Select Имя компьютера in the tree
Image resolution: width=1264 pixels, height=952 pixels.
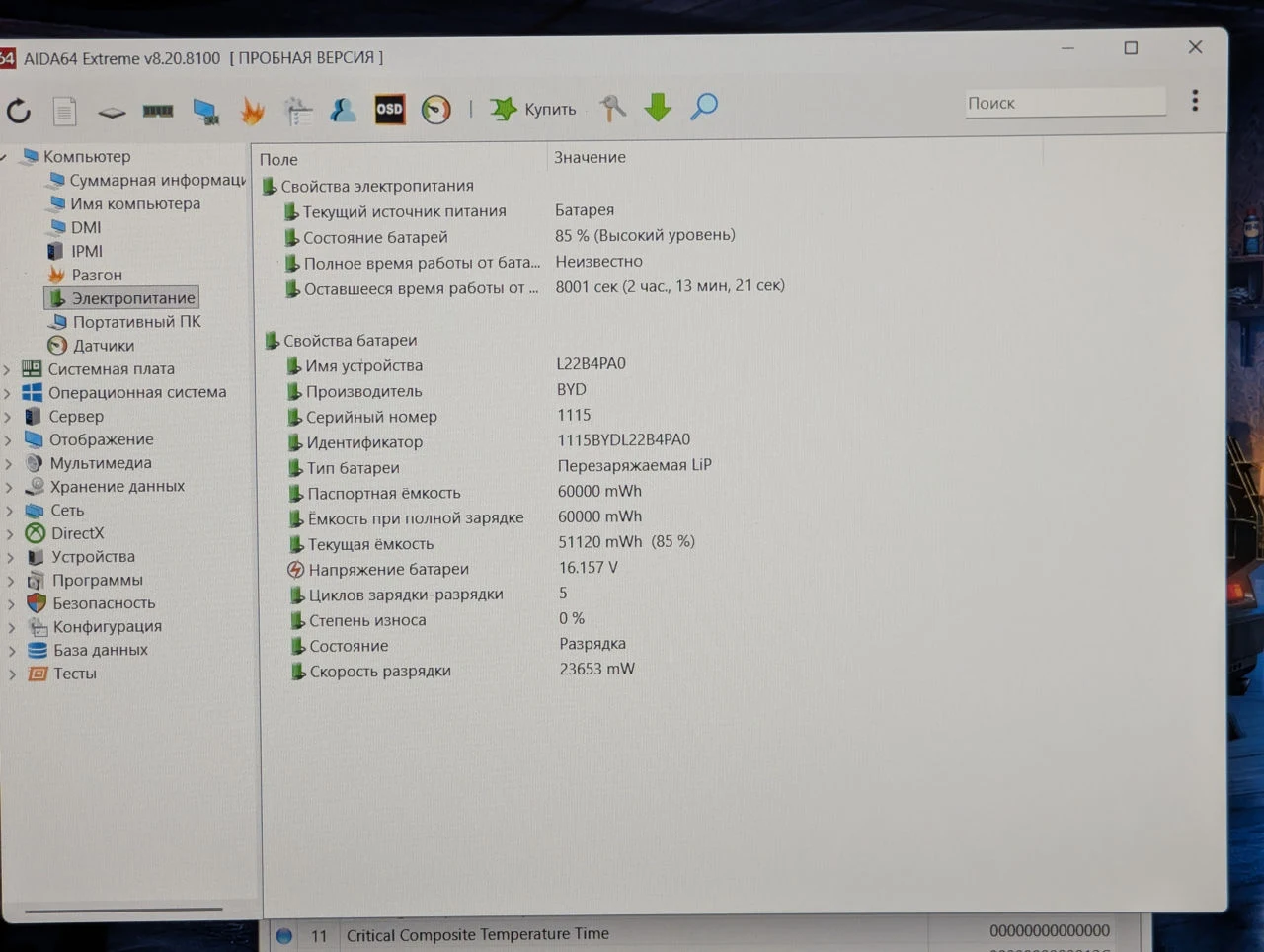pyautogui.click(x=124, y=203)
